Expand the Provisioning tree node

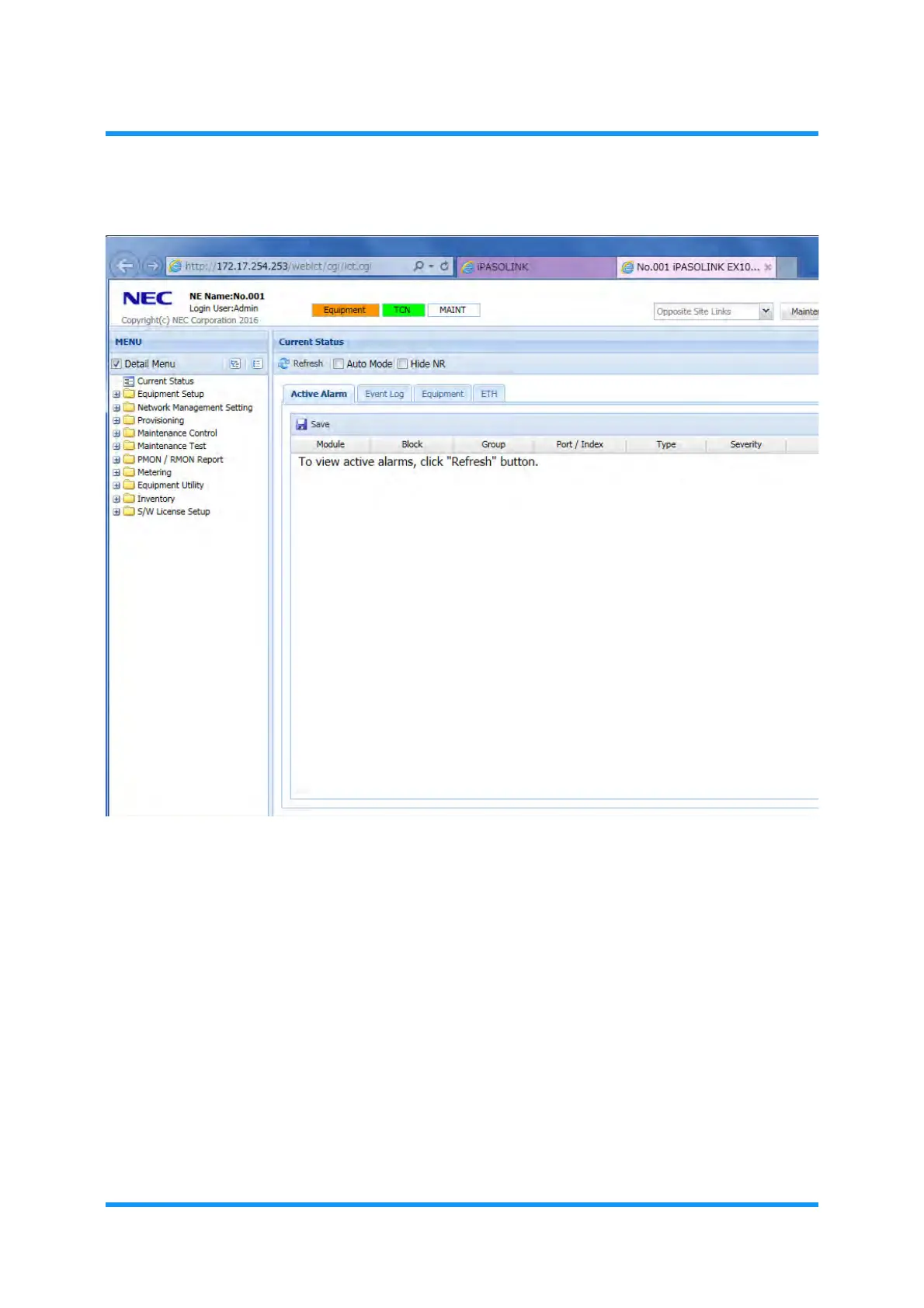click(x=116, y=421)
